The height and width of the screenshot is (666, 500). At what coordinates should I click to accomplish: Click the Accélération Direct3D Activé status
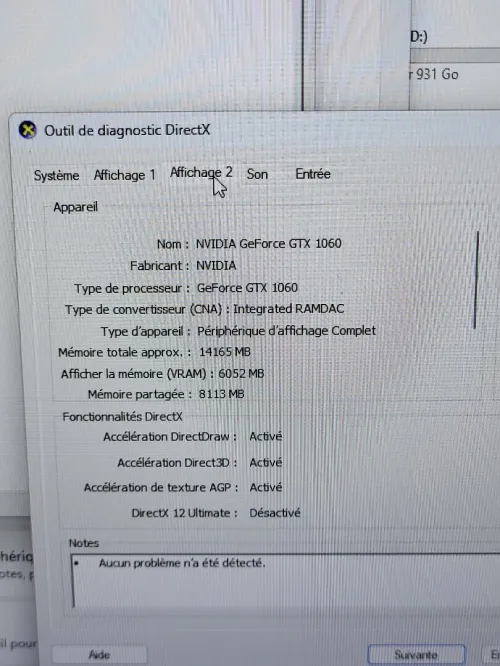point(266,463)
